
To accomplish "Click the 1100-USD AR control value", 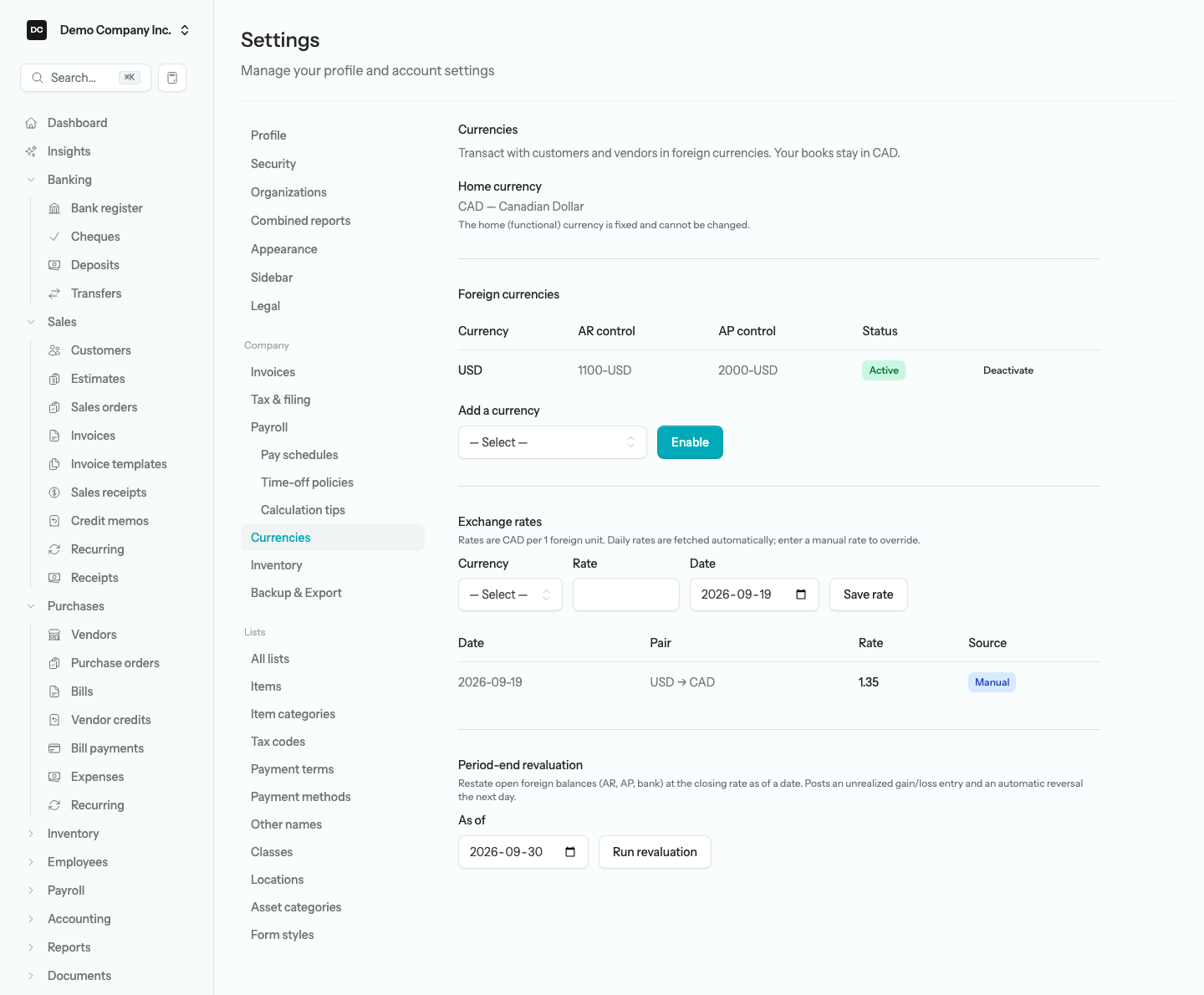I will [x=605, y=370].
